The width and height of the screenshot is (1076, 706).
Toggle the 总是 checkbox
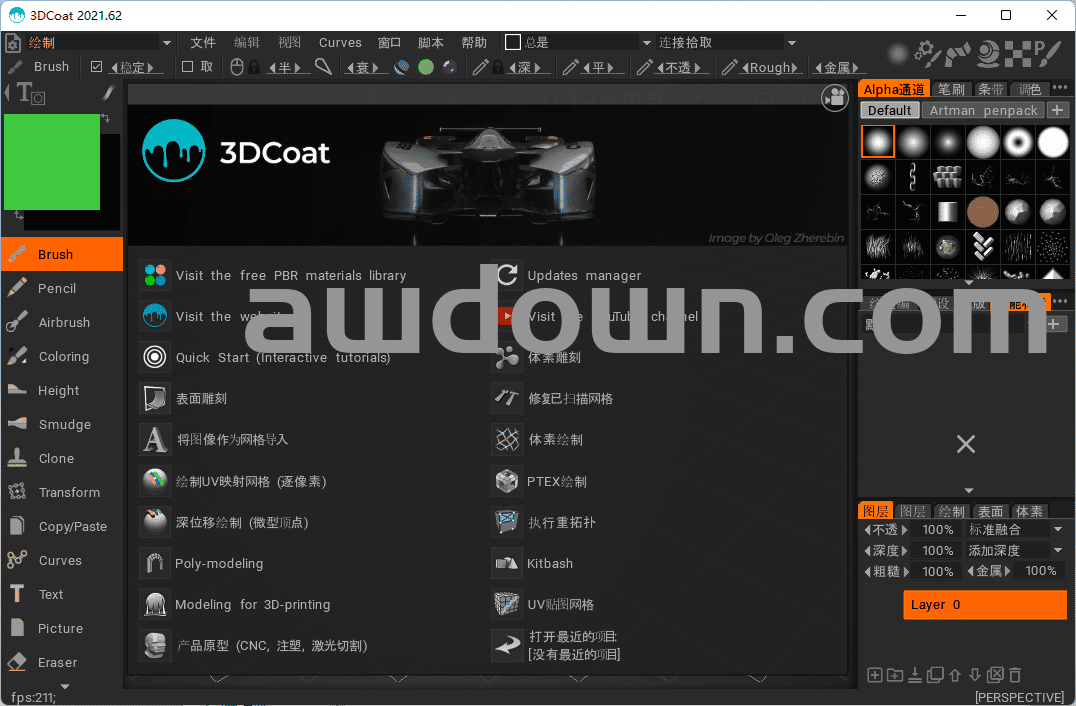point(513,42)
